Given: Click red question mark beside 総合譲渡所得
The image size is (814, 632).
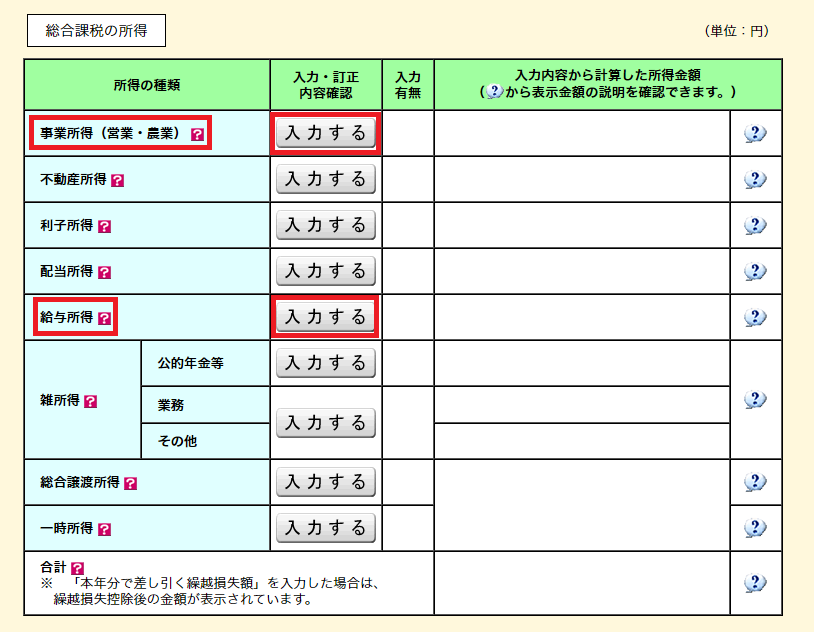Looking at the screenshot, I should (131, 483).
